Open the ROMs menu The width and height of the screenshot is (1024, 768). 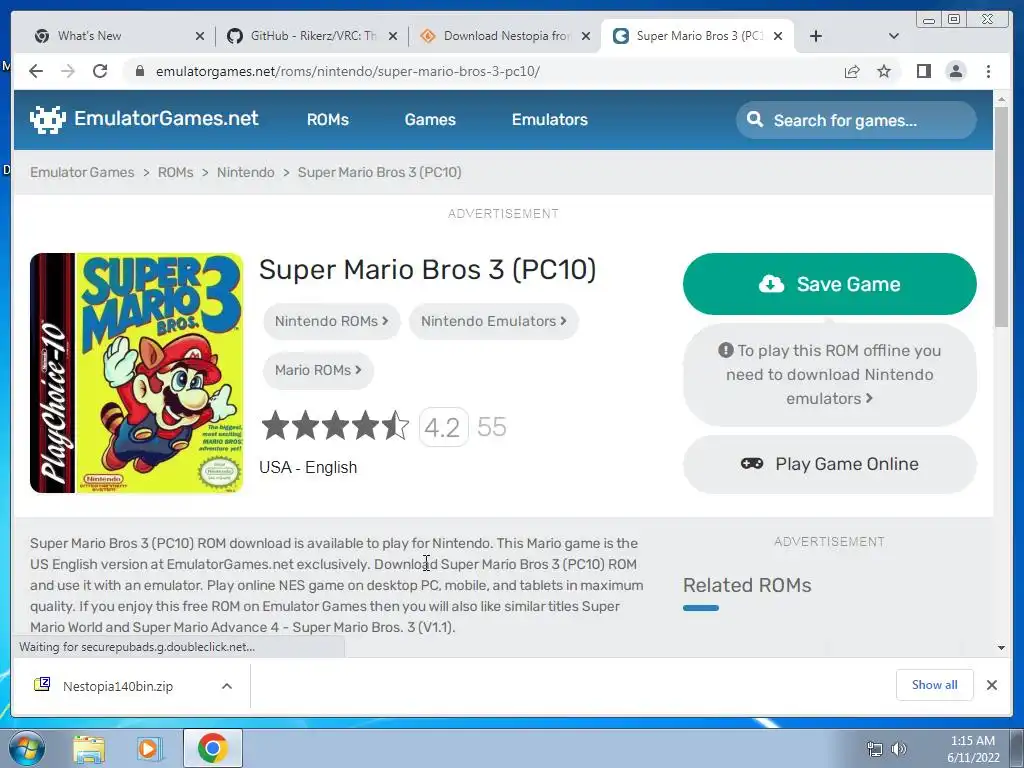pos(328,120)
